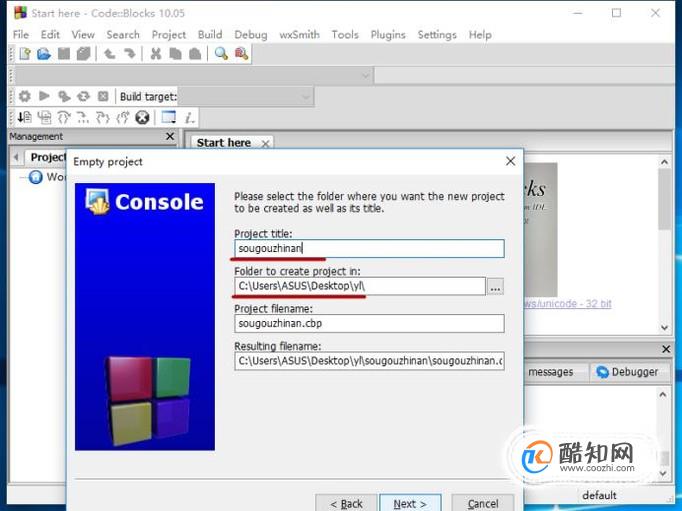
Task: Open the Settings menu
Action: [437, 35]
